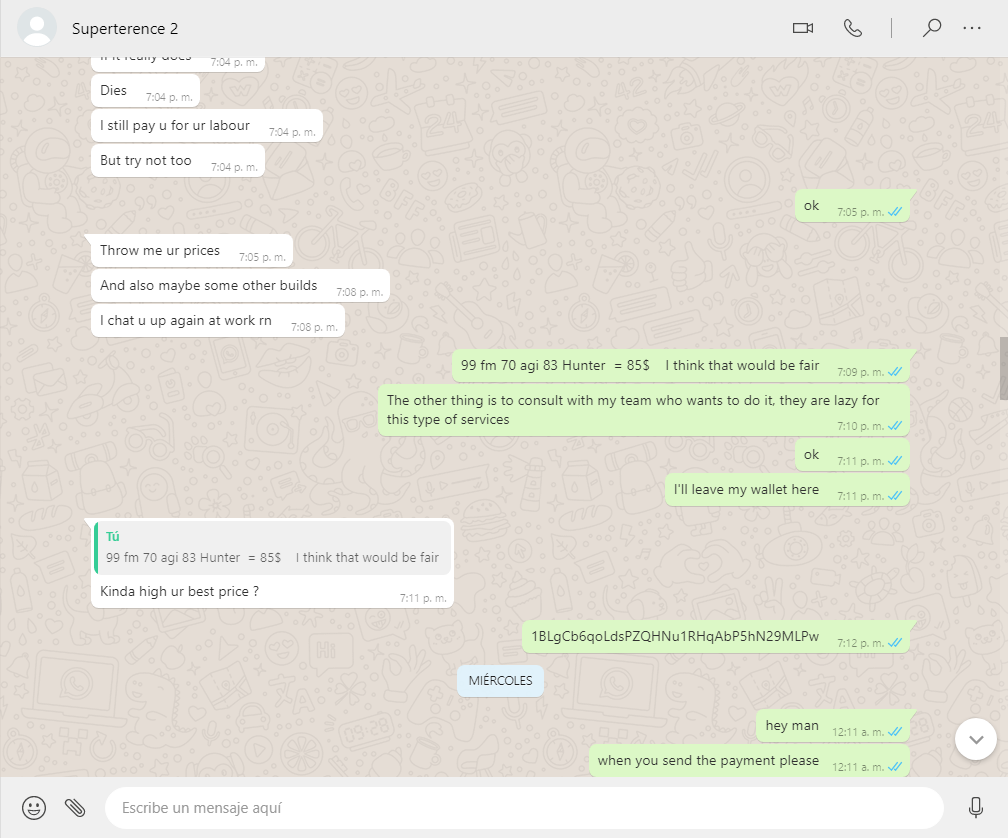This screenshot has height=838, width=1008.
Task: Click the quoted reply from Tú
Action: pos(273,548)
